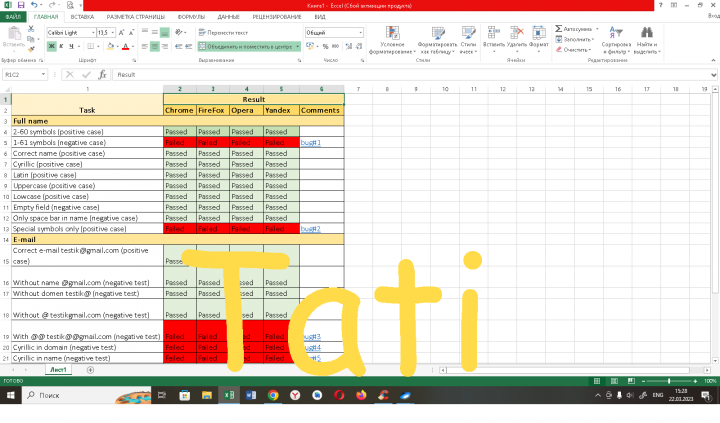Apply the red font color button

click(x=125, y=46)
